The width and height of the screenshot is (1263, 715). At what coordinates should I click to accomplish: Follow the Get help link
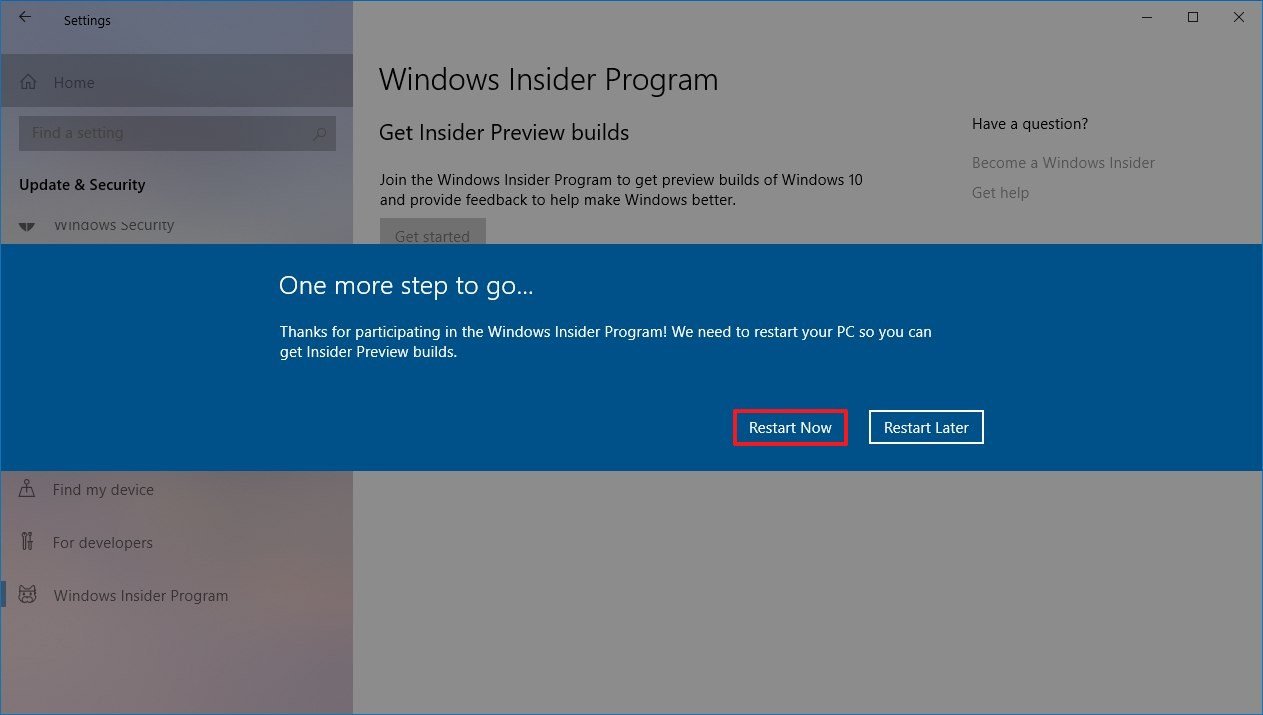click(x=1000, y=192)
